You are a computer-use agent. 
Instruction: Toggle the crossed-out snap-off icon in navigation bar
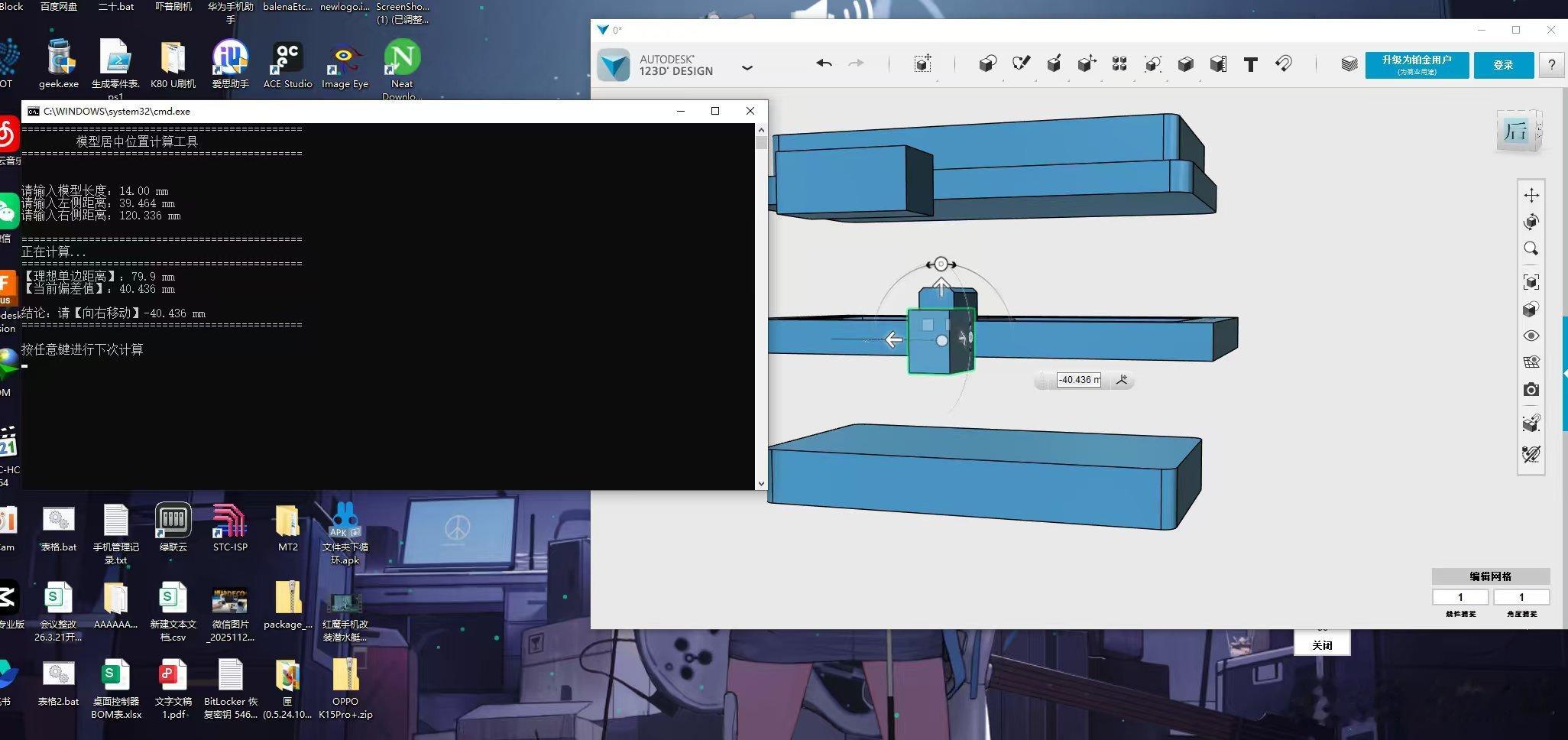click(1531, 454)
